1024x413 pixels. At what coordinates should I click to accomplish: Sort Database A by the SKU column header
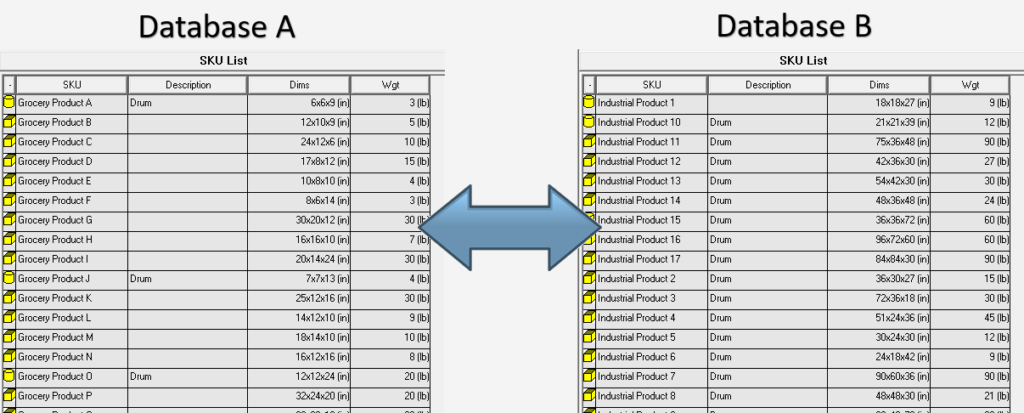71,85
